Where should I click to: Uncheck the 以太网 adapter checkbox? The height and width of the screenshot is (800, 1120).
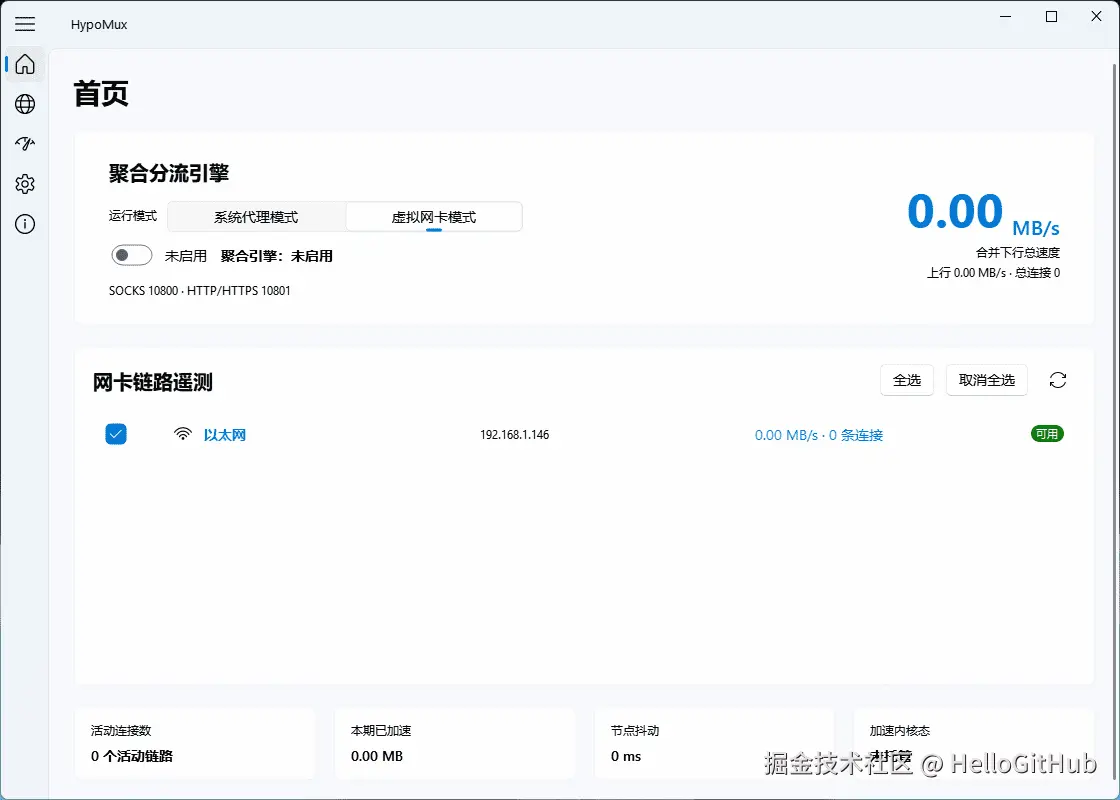tap(116, 434)
